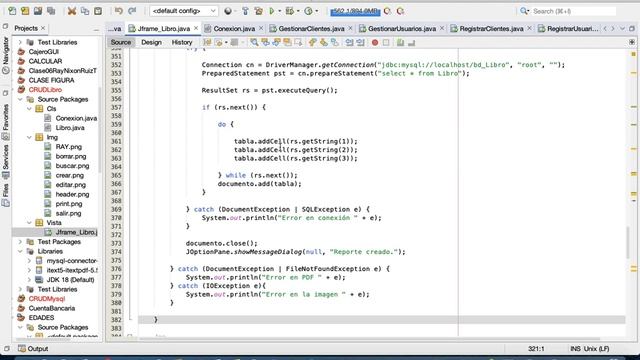Click the Shift Line Left icon

[349, 42]
